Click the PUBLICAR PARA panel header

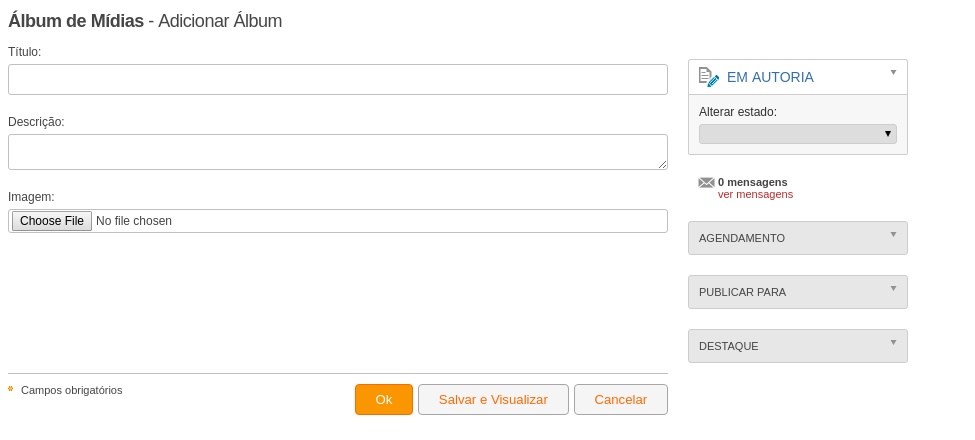click(x=798, y=292)
